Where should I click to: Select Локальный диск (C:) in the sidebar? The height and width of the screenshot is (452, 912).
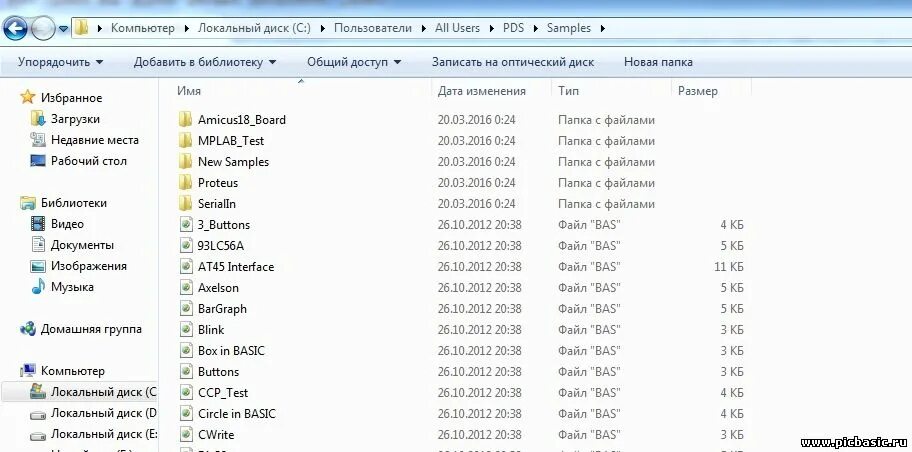[x=79, y=392]
